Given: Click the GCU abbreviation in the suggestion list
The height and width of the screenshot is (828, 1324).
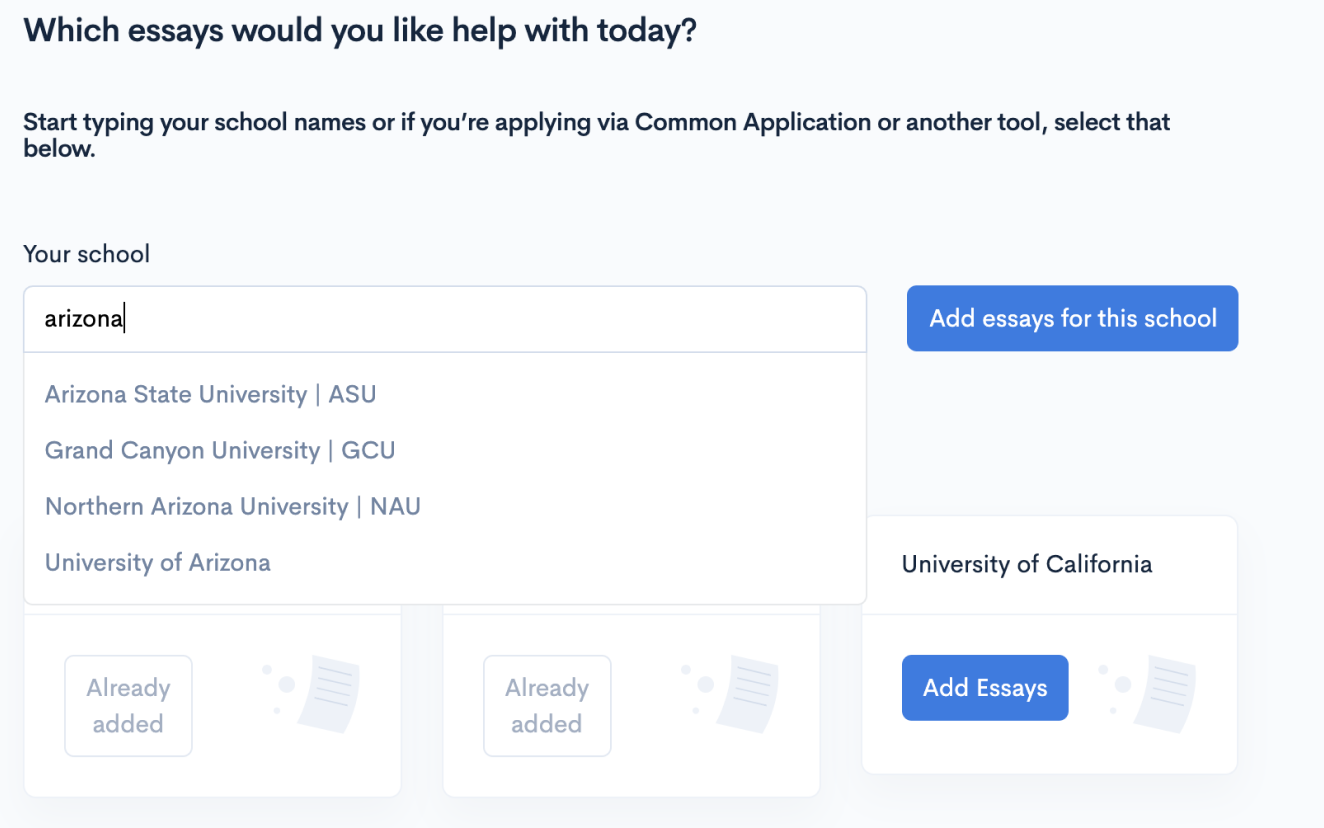Looking at the screenshot, I should click(x=368, y=450).
